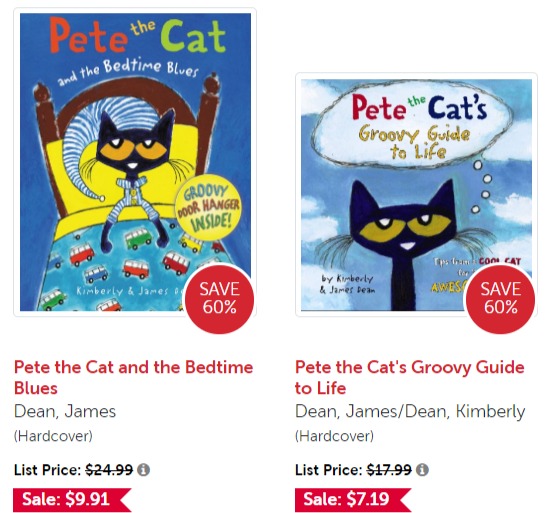Click info icon beside $17.99 list price
Image resolution: width=552 pixels, height=513 pixels.
pyautogui.click(x=422, y=469)
